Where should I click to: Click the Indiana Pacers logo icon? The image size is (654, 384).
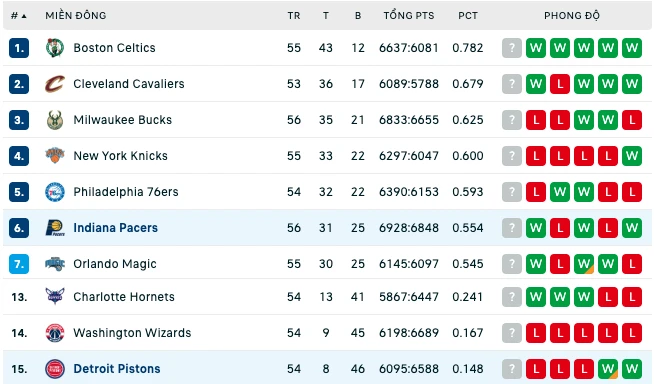click(55, 228)
